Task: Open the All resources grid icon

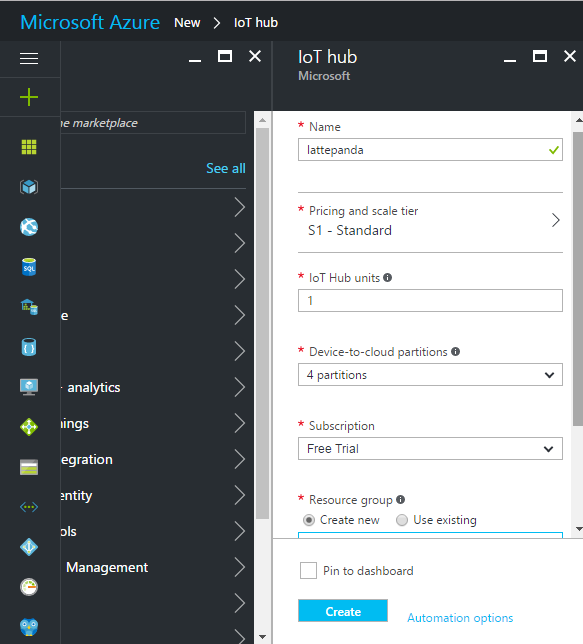Action: [x=29, y=147]
